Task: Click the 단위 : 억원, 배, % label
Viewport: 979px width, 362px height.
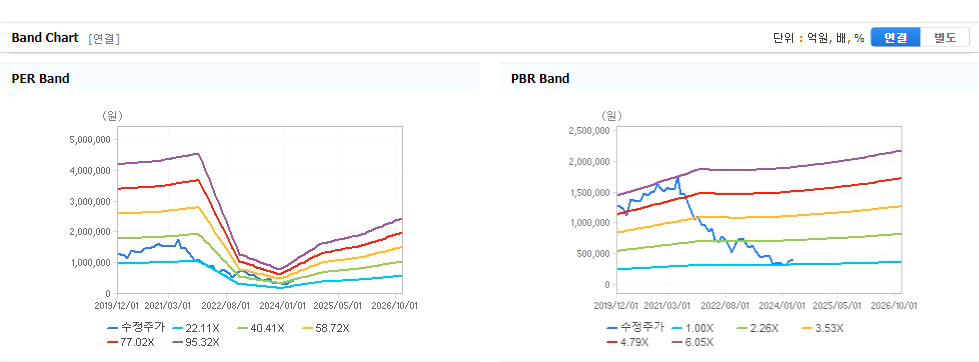Action: pos(819,38)
